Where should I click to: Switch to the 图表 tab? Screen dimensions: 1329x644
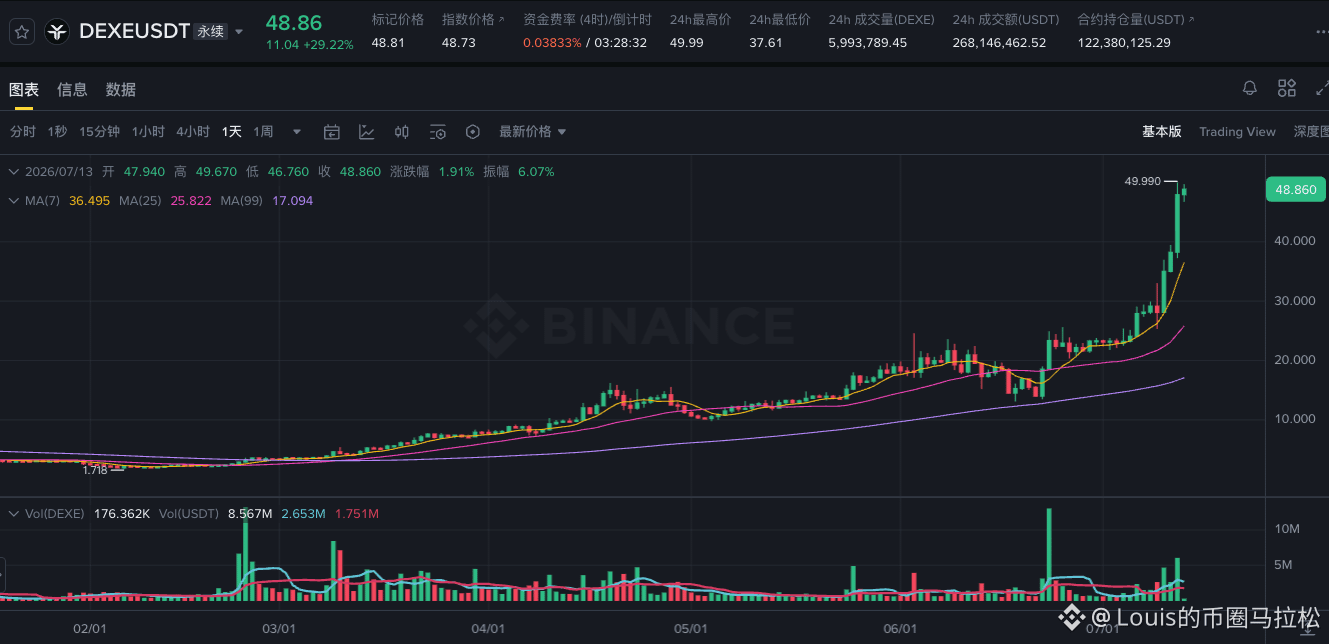pos(24,89)
